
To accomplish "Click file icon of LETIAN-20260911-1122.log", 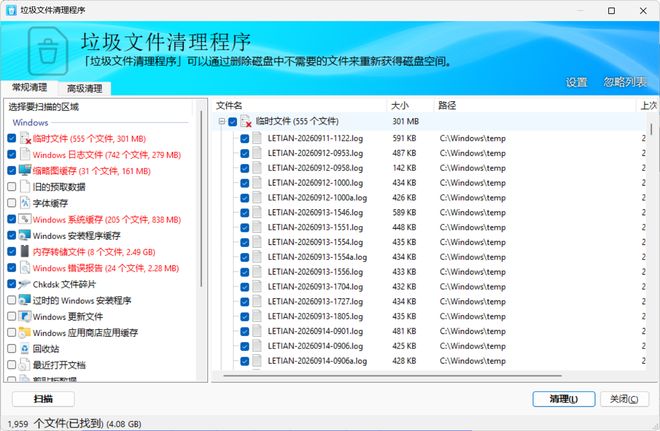I will pos(257,138).
